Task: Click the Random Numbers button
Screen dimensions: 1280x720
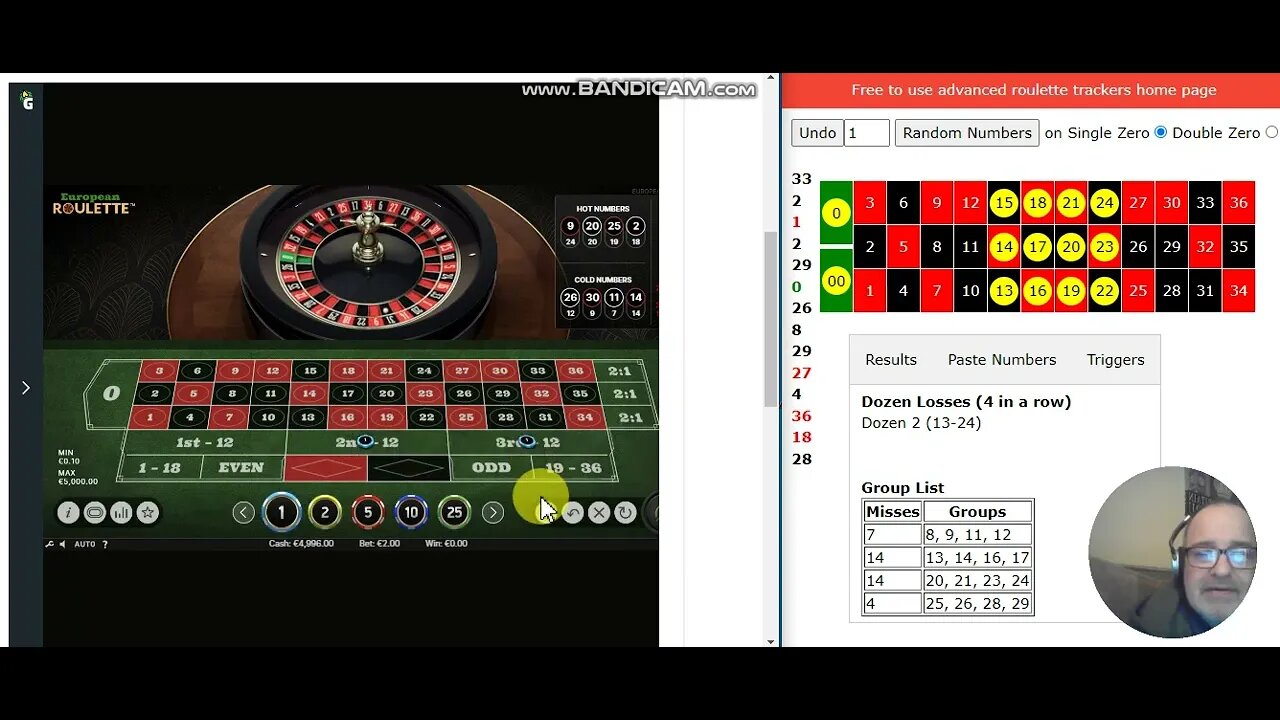Action: pyautogui.click(x=967, y=133)
